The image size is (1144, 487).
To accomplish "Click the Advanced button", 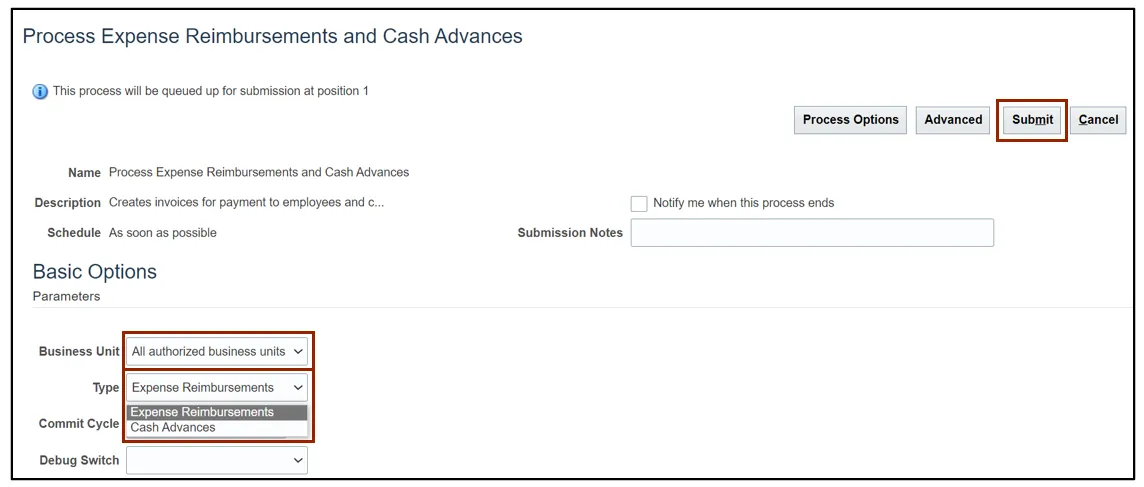I will 953,120.
